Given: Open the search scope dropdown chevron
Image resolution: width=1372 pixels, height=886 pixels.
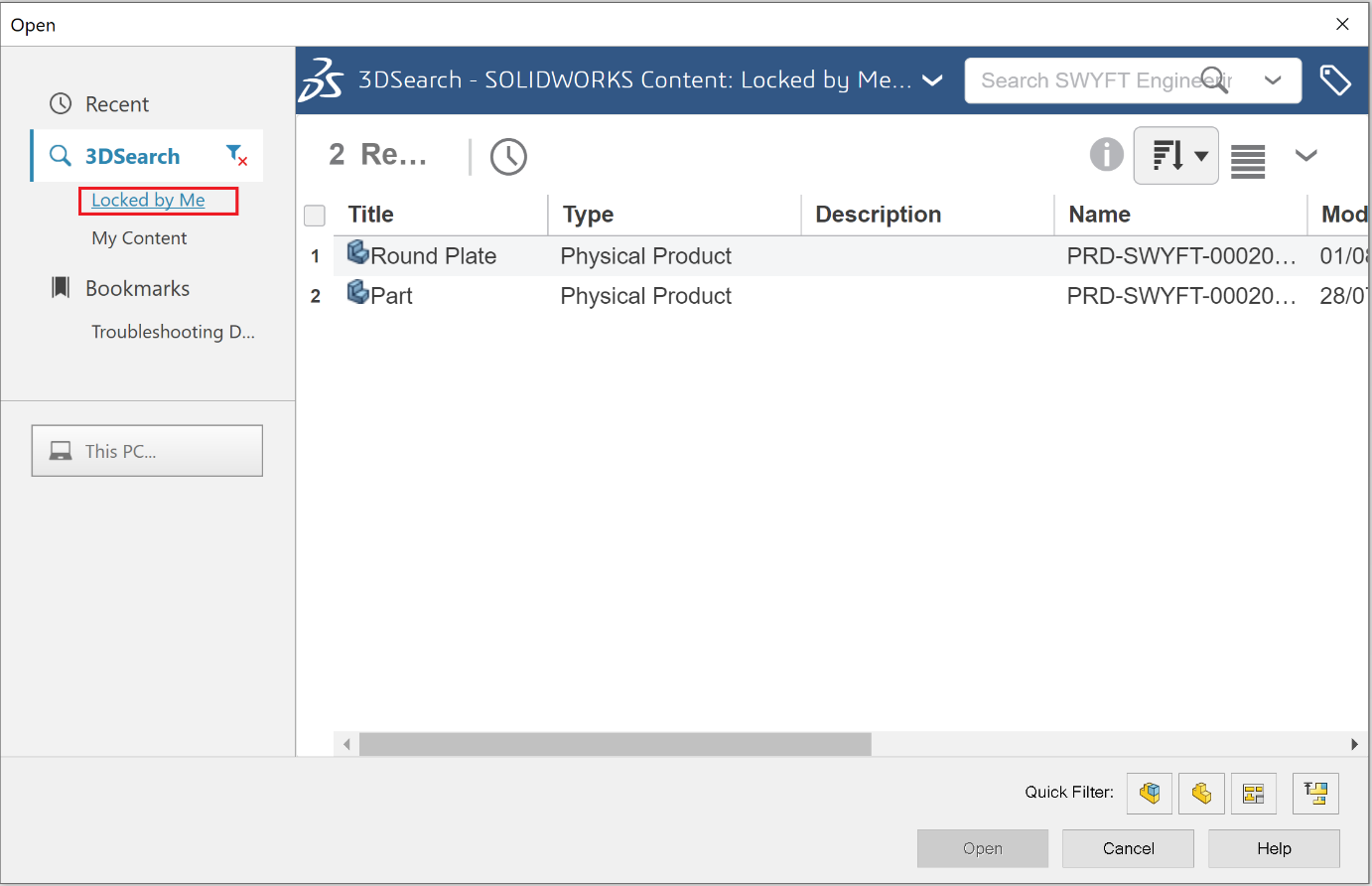Looking at the screenshot, I should pos(1274,80).
